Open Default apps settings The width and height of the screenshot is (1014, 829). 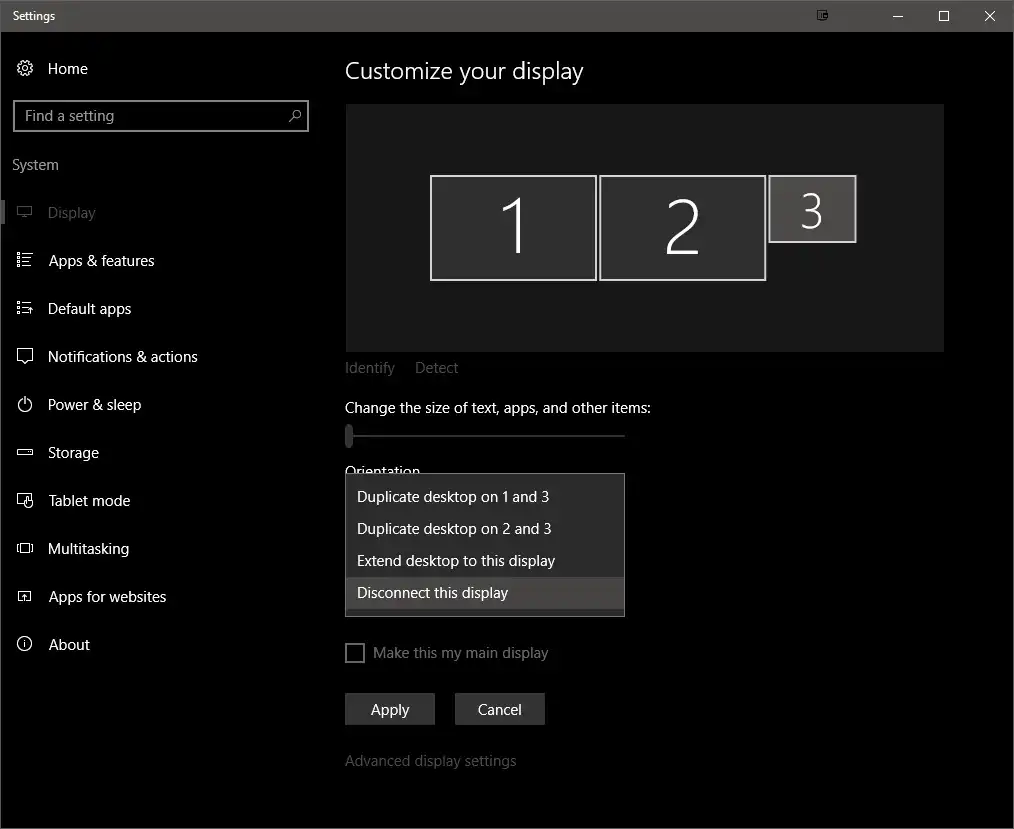point(89,308)
